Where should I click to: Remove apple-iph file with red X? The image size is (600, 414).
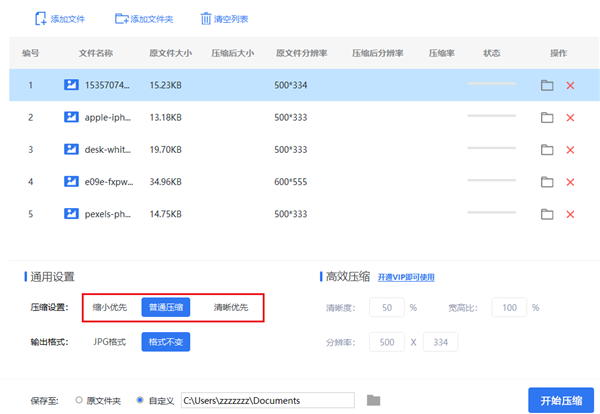[x=570, y=117]
